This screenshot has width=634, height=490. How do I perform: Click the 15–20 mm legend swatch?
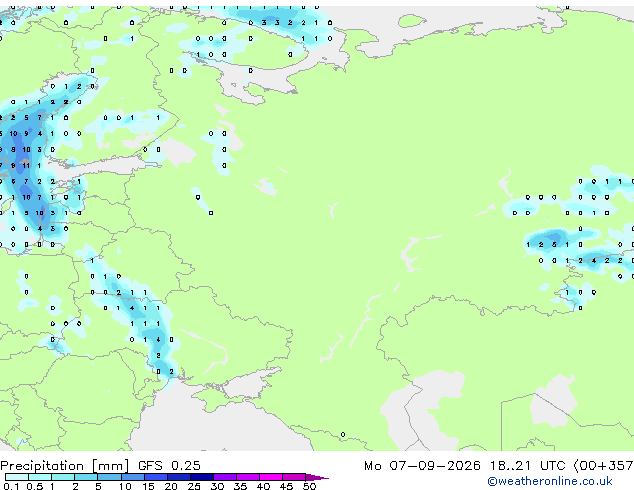pyautogui.click(x=155, y=477)
